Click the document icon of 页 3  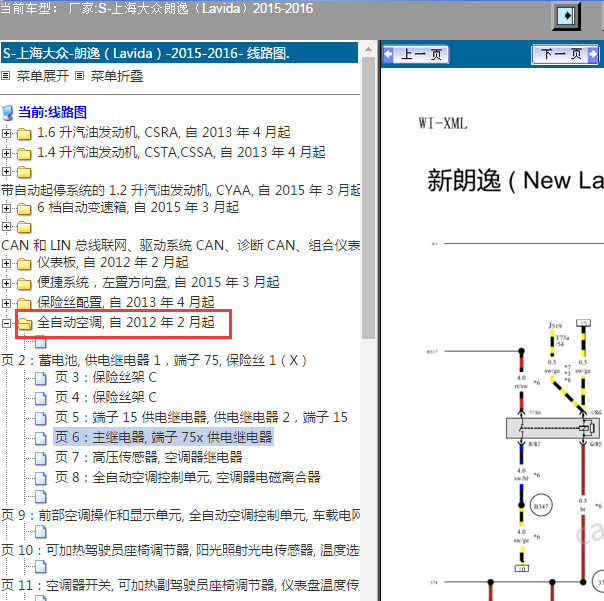[40, 378]
